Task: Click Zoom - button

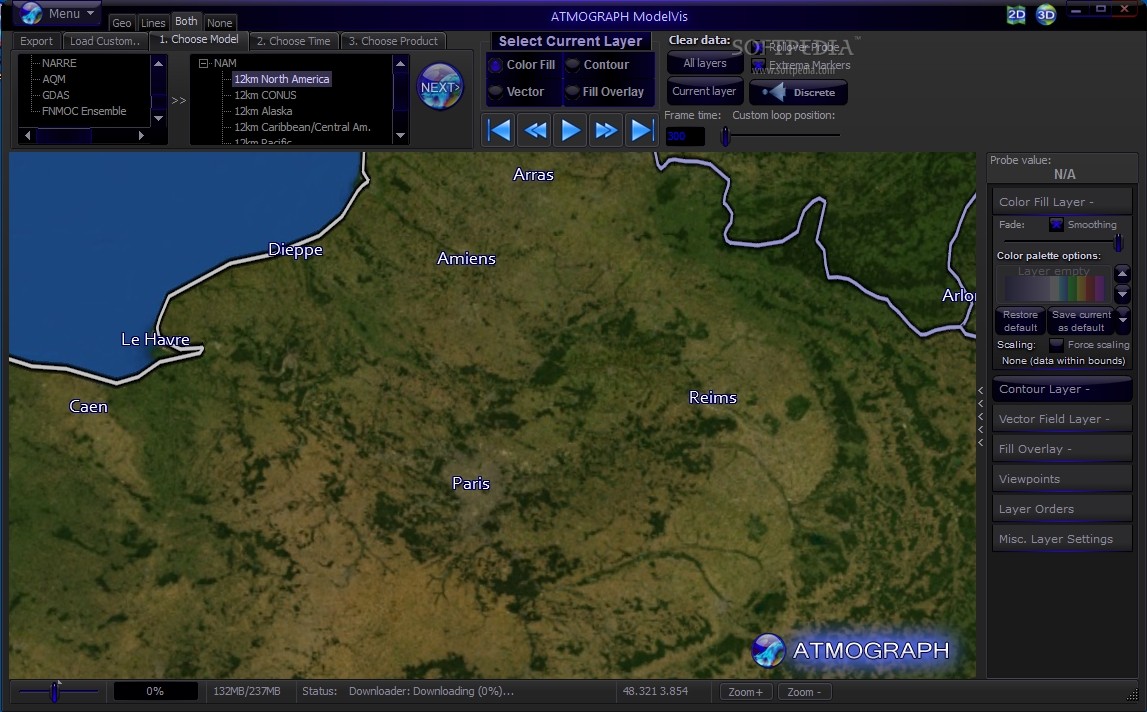Action: pos(804,692)
